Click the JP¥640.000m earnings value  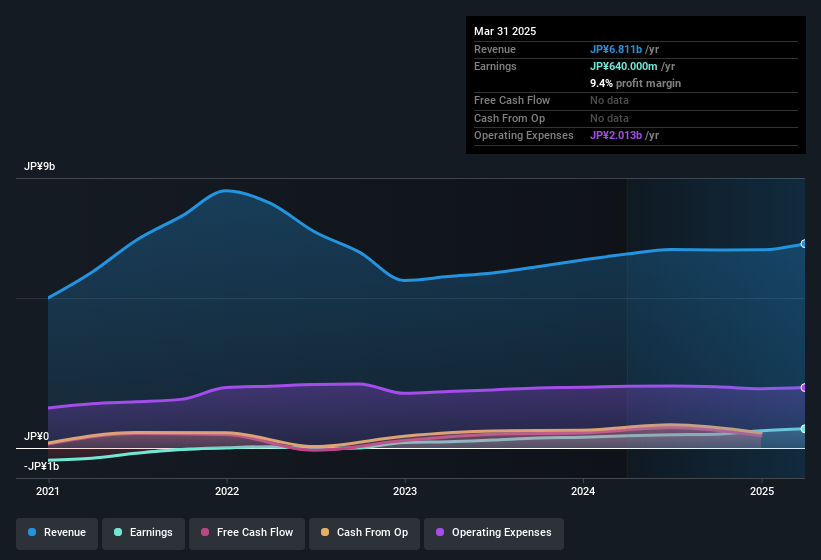pos(624,66)
